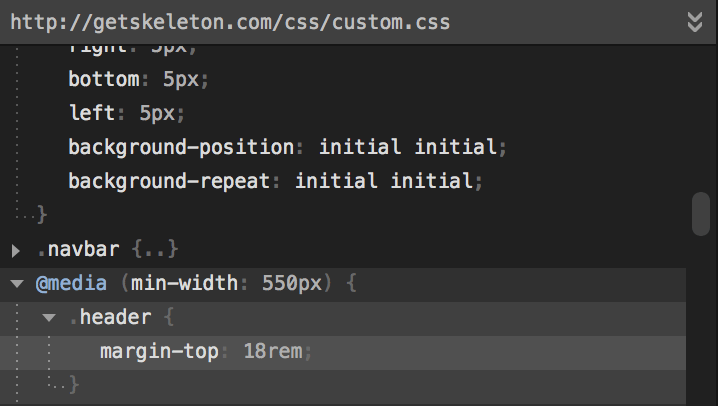Edit background-position initial initial value
The width and height of the screenshot is (718, 406).
[408, 147]
